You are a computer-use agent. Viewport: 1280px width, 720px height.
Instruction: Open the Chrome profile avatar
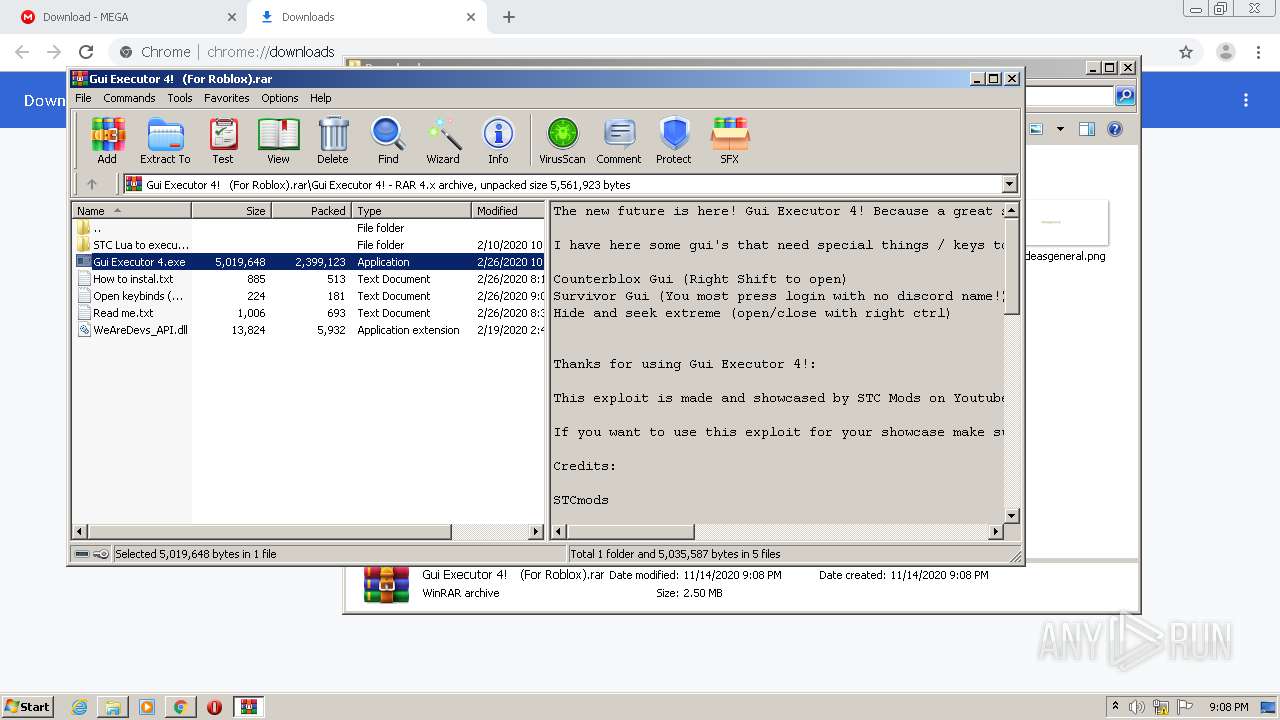click(1226, 52)
